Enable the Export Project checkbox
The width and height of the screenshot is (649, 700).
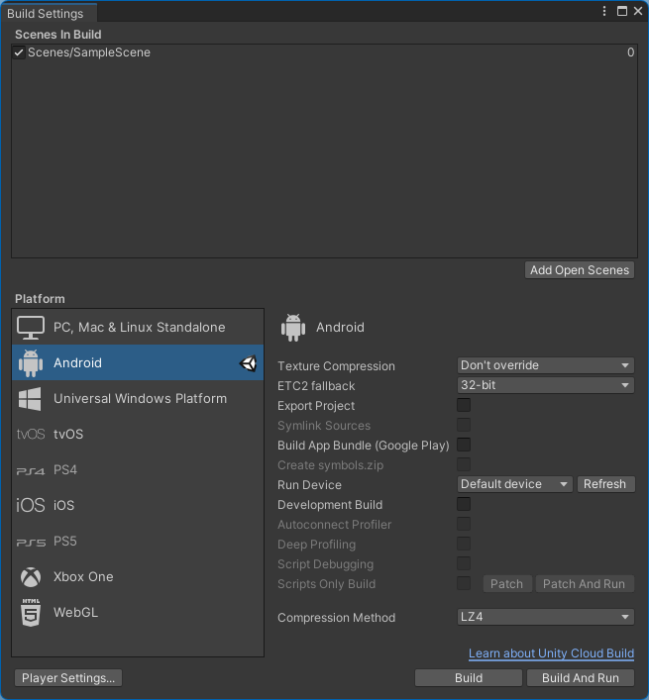[464, 405]
